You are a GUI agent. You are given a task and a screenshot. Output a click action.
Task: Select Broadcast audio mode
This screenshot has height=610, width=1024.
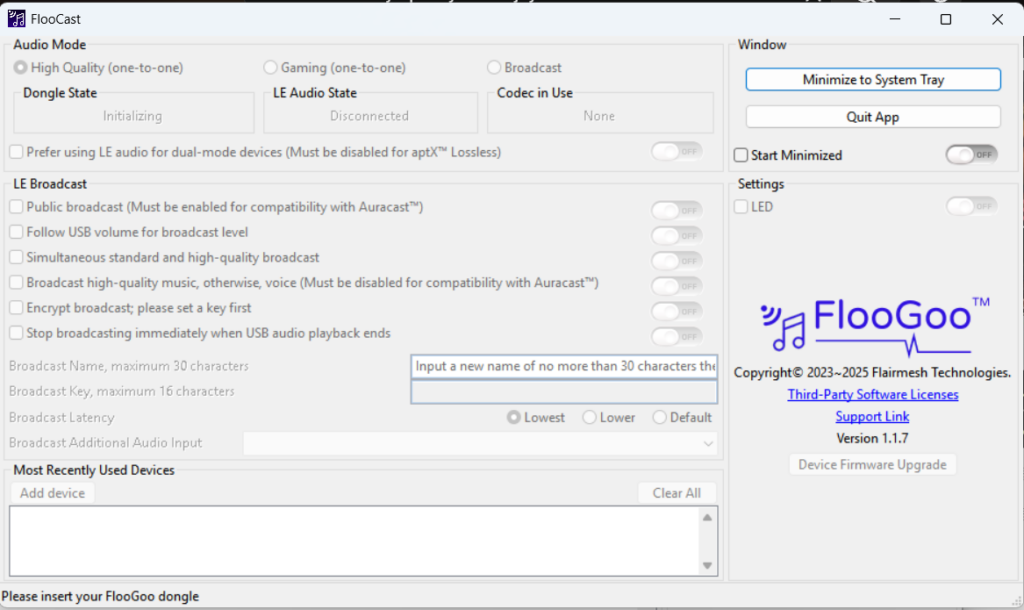coord(524,67)
